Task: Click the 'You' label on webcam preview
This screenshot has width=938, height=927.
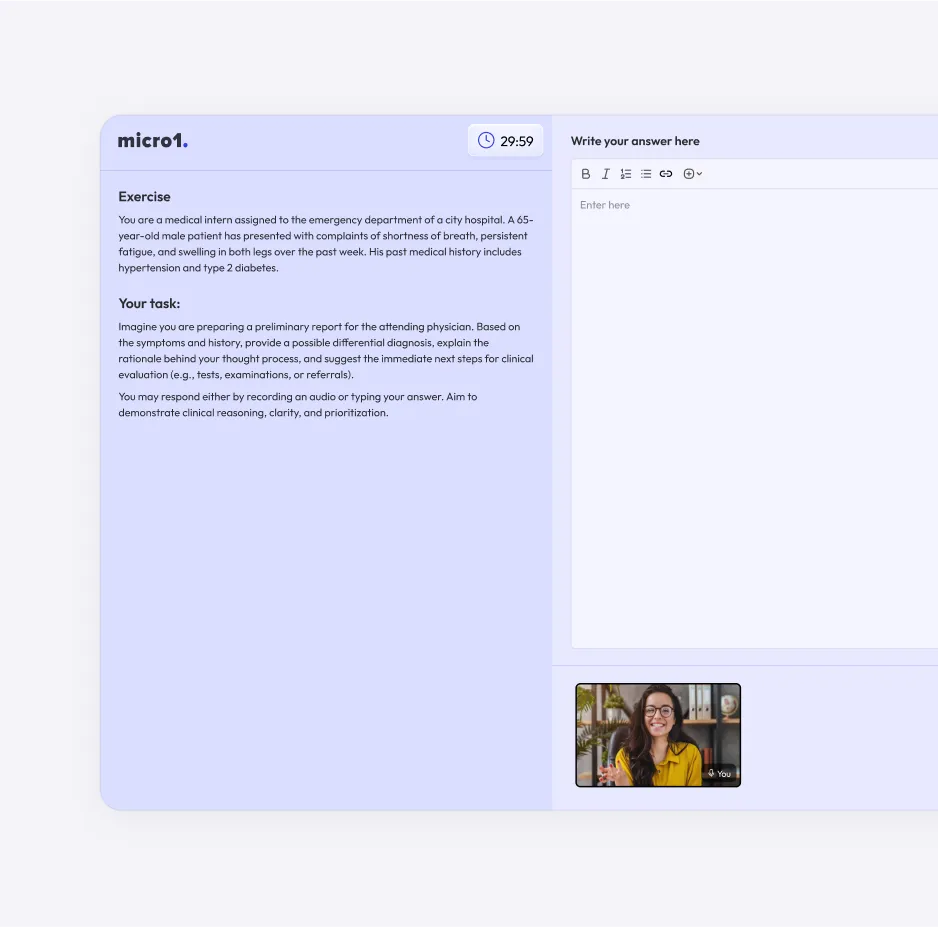Action: click(724, 774)
